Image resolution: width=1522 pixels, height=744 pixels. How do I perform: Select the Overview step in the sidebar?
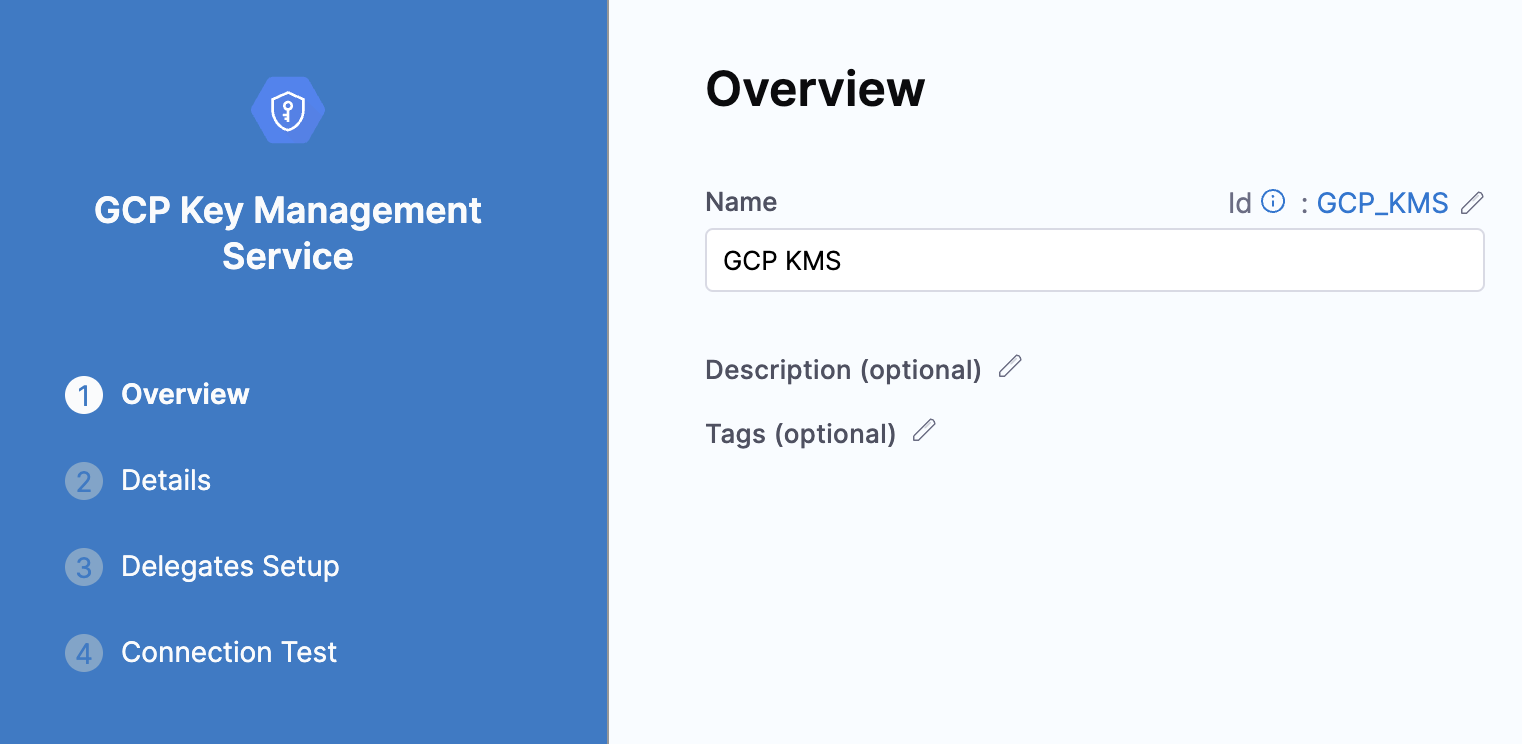click(x=185, y=394)
